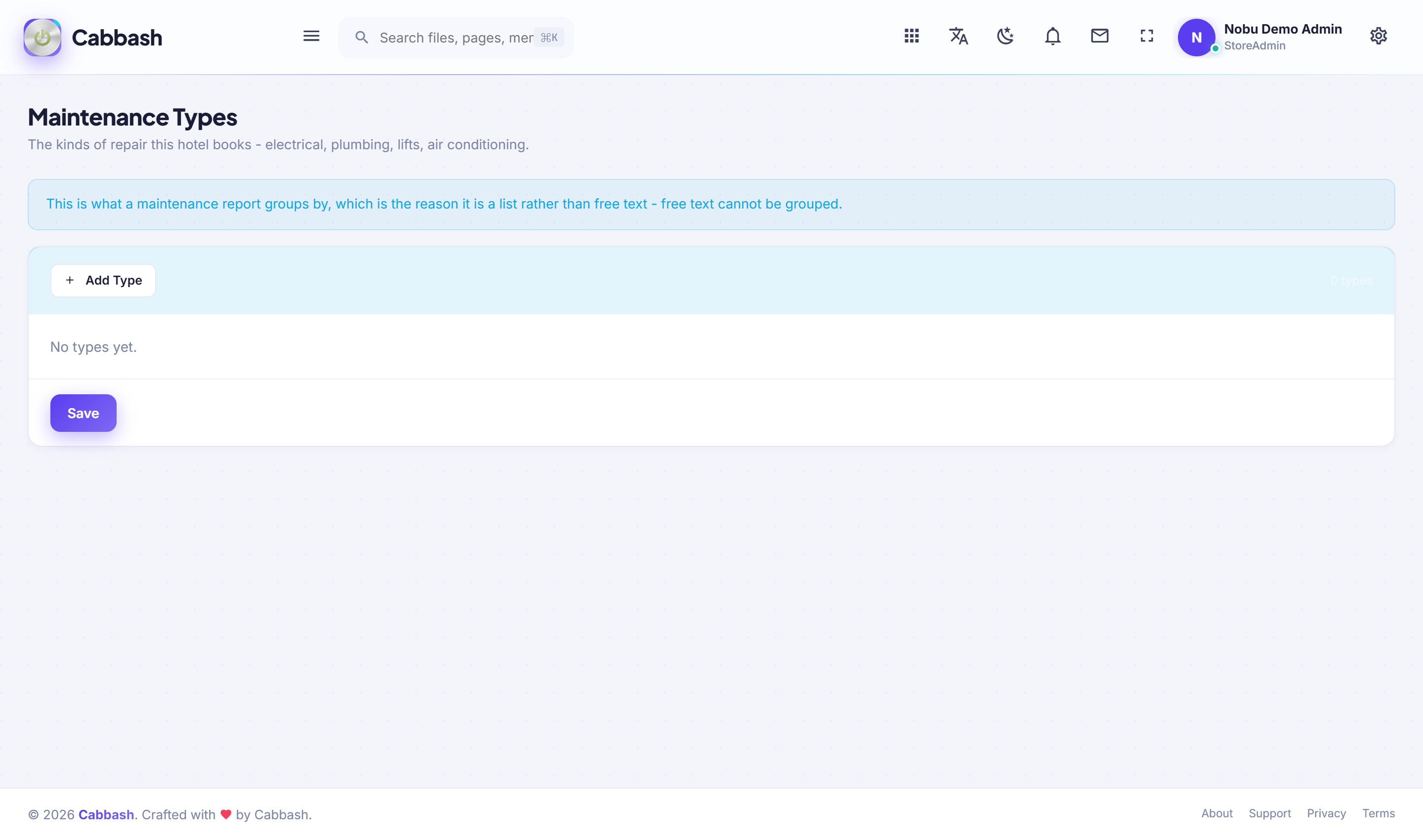Click the '0 types' counter text
The image size is (1423, 840).
pos(1350,281)
